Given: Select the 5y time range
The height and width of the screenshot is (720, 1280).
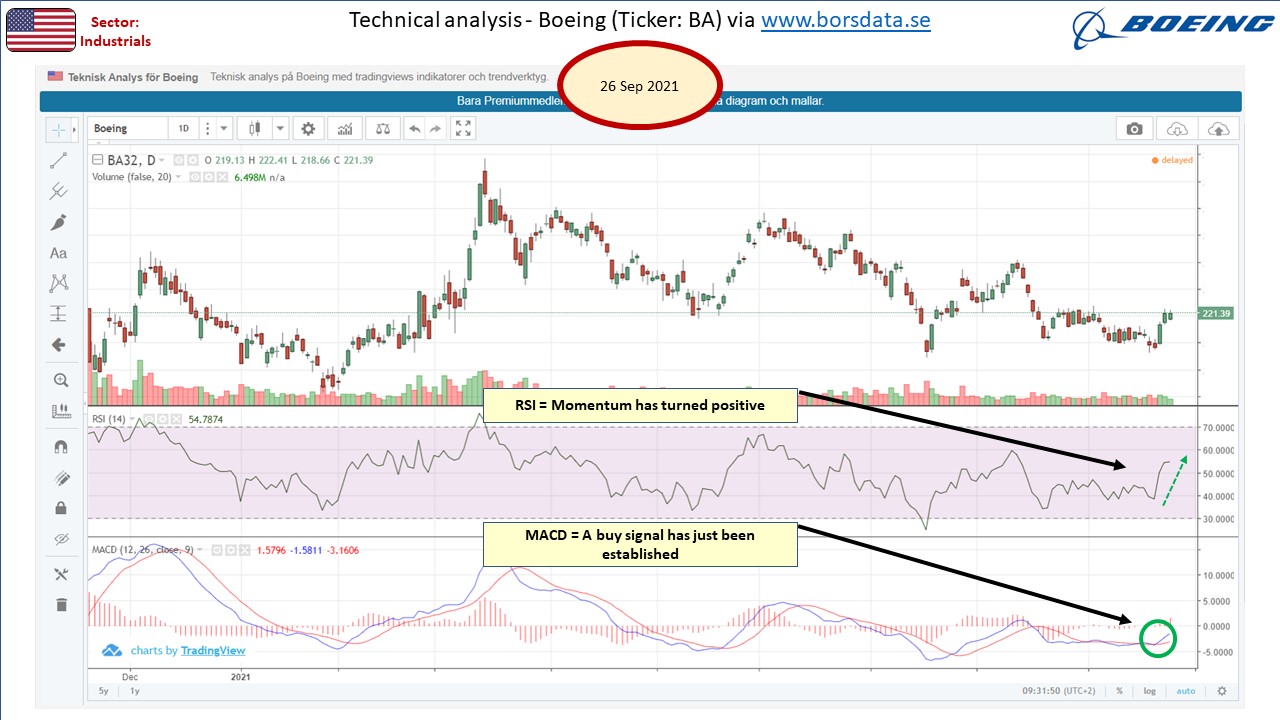Looking at the screenshot, I should point(104,691).
